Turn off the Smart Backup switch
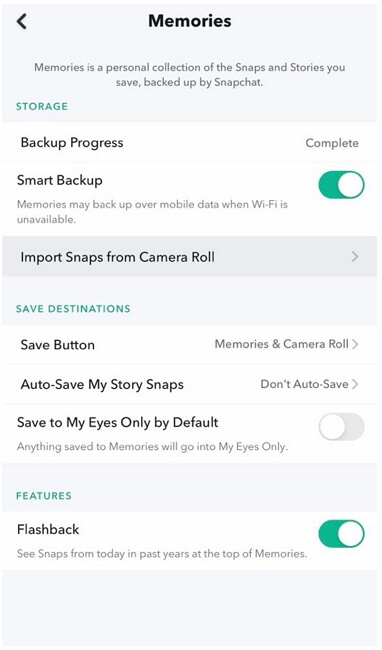This screenshot has height=650, width=382. coord(341,184)
